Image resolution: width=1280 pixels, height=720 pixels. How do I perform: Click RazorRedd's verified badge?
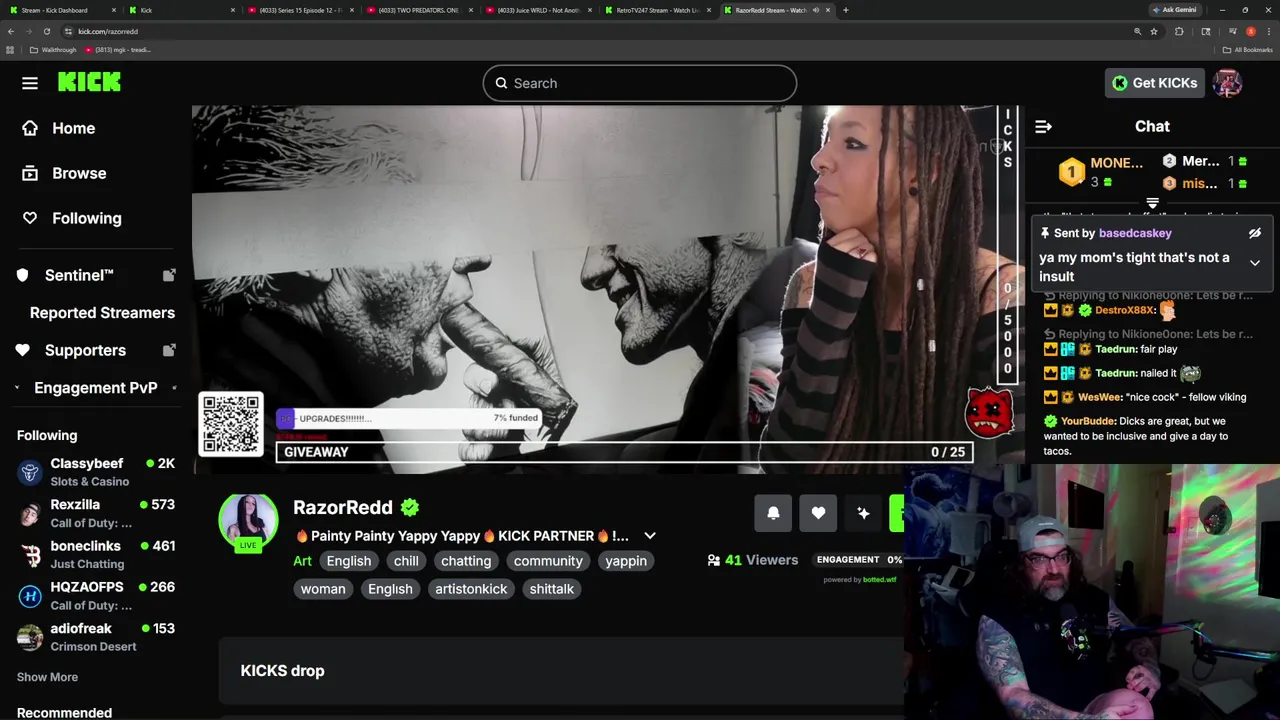[410, 507]
